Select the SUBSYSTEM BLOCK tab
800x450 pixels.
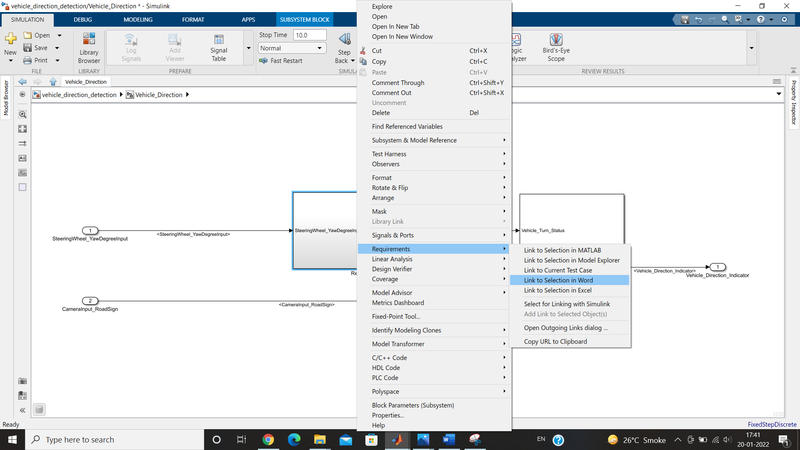(x=305, y=19)
